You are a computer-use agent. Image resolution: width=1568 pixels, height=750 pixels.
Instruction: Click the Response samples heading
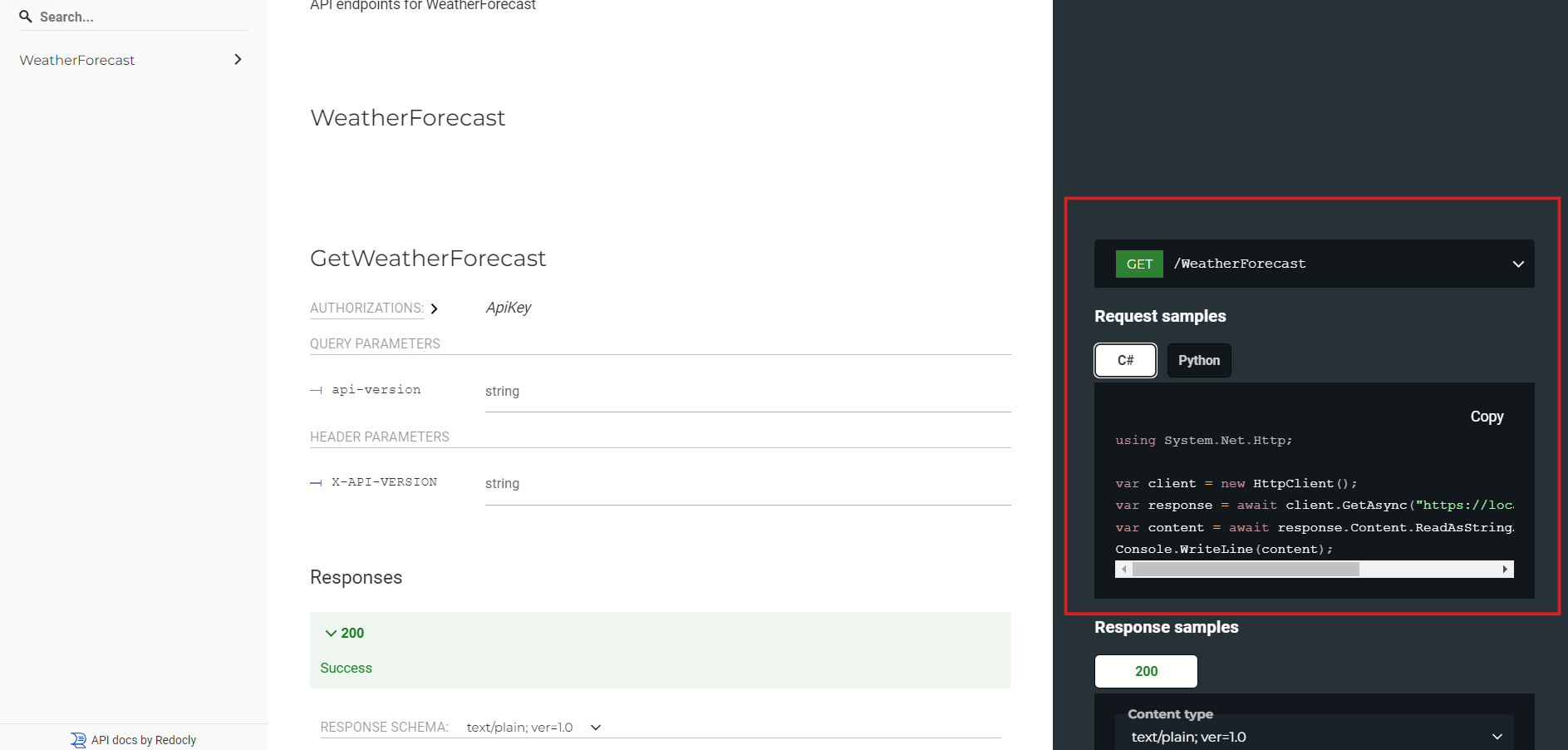click(x=1166, y=627)
